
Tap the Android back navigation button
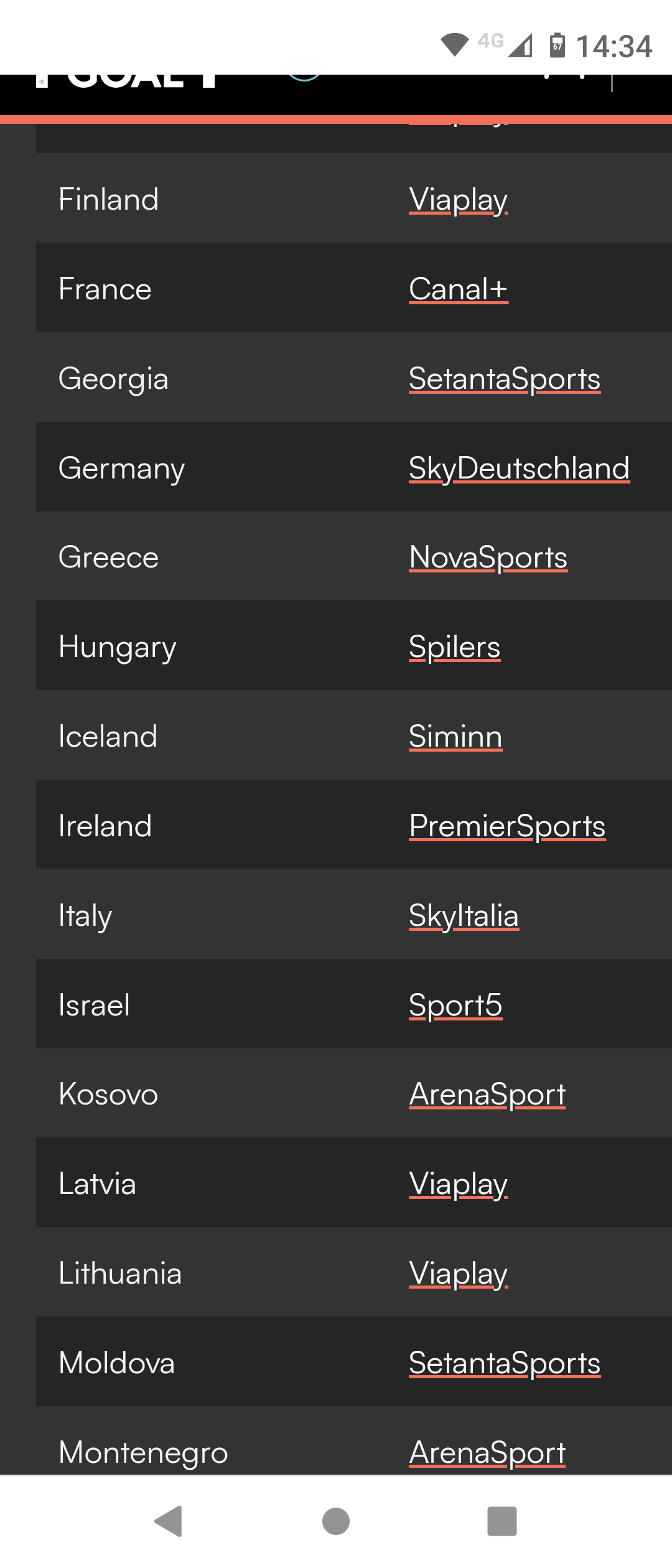168,1521
